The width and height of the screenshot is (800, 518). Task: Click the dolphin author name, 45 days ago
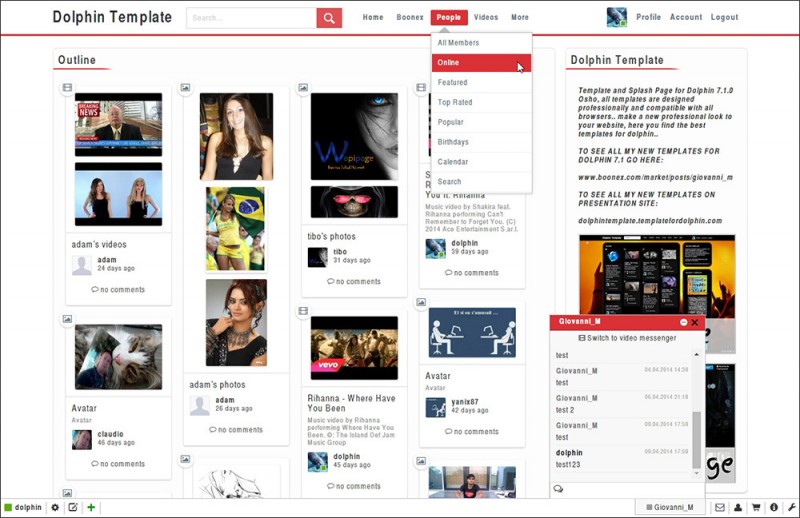click(346, 456)
